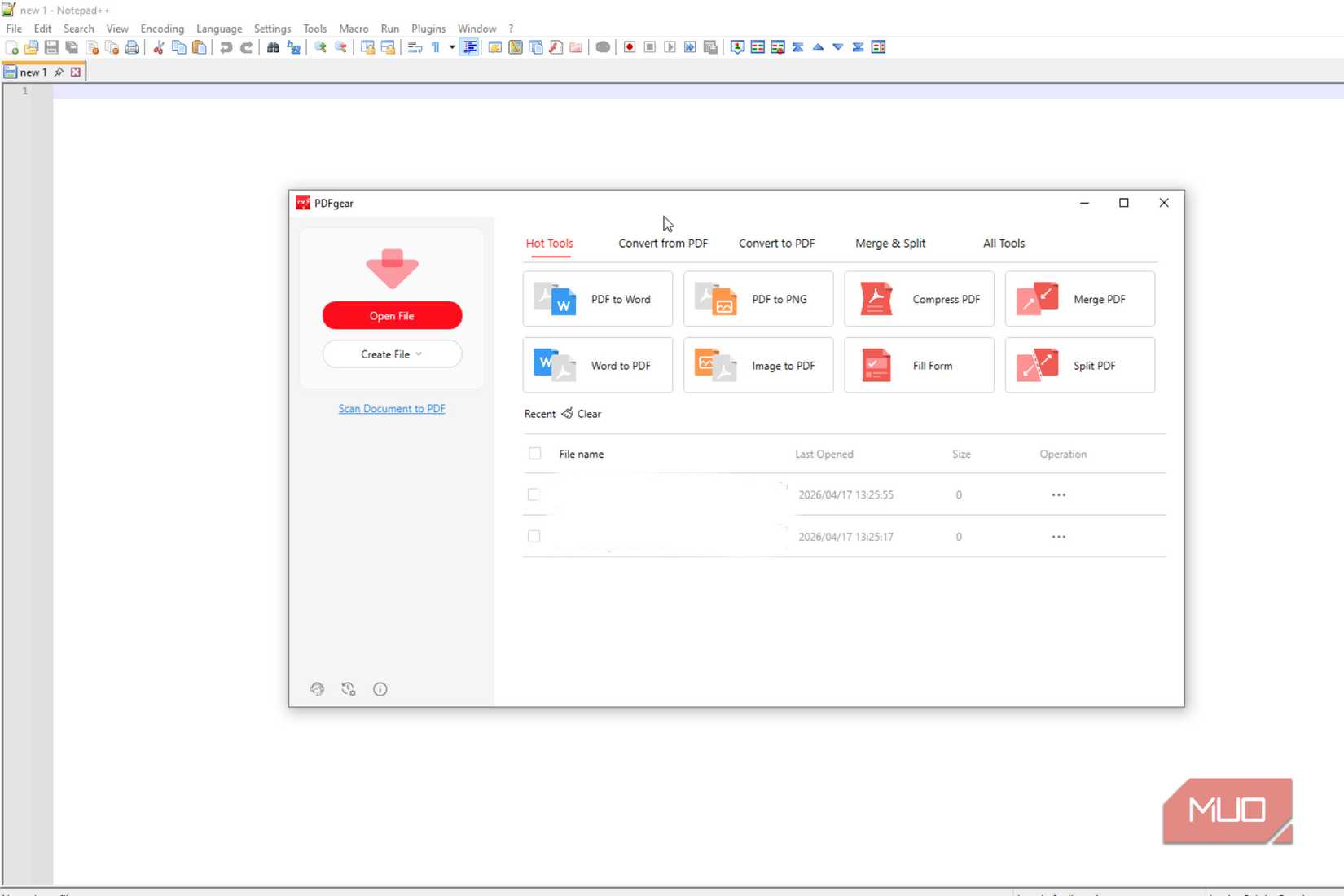Image resolution: width=1344 pixels, height=896 pixels.
Task: Click the Playback macro icon in Notepad++
Action: pyautogui.click(x=670, y=47)
